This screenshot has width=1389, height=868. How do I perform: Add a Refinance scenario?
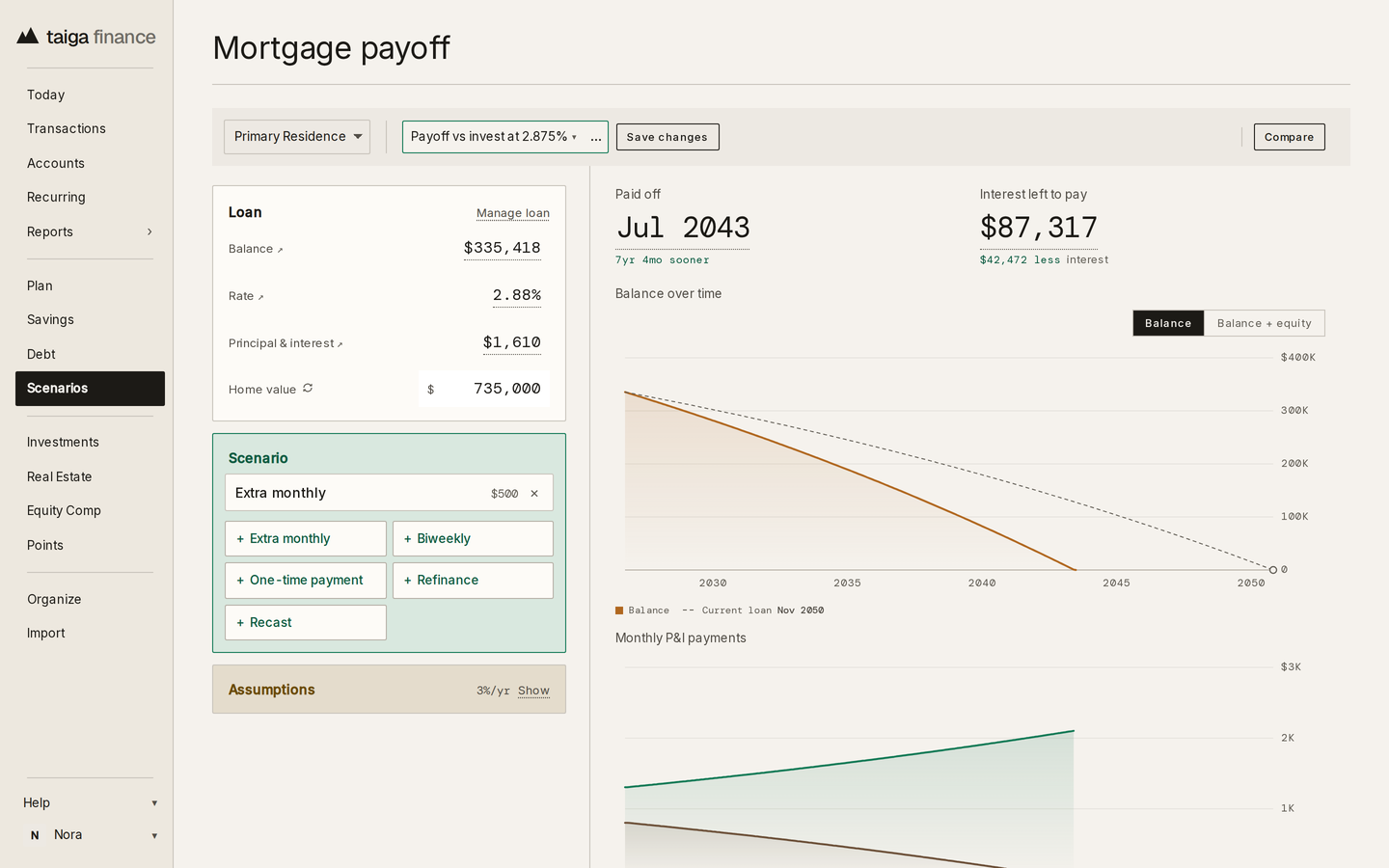point(473,581)
